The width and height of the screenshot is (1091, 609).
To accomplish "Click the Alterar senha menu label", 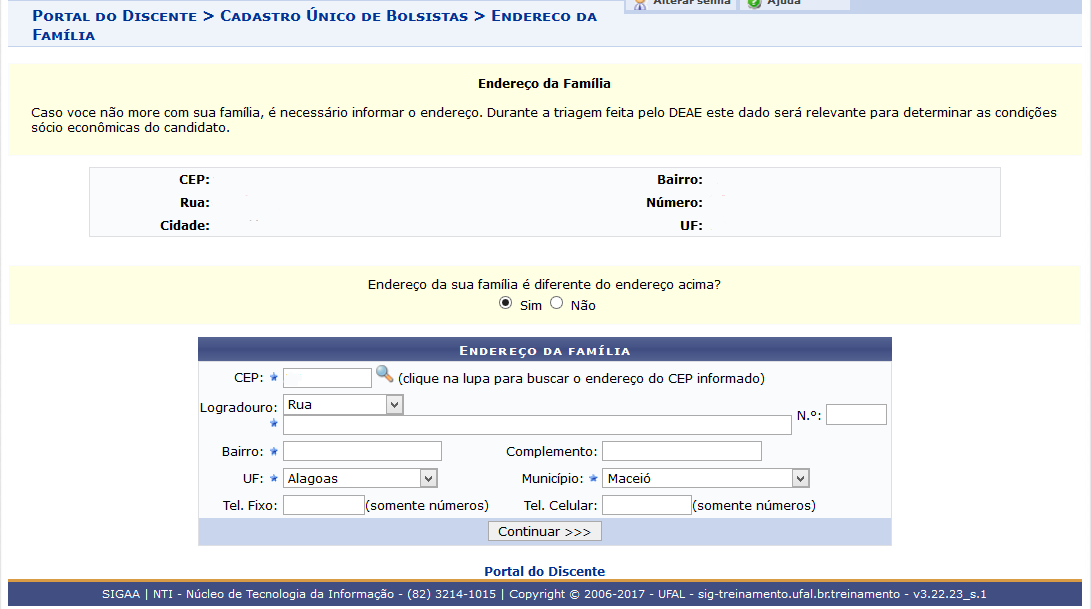I will coord(691,4).
